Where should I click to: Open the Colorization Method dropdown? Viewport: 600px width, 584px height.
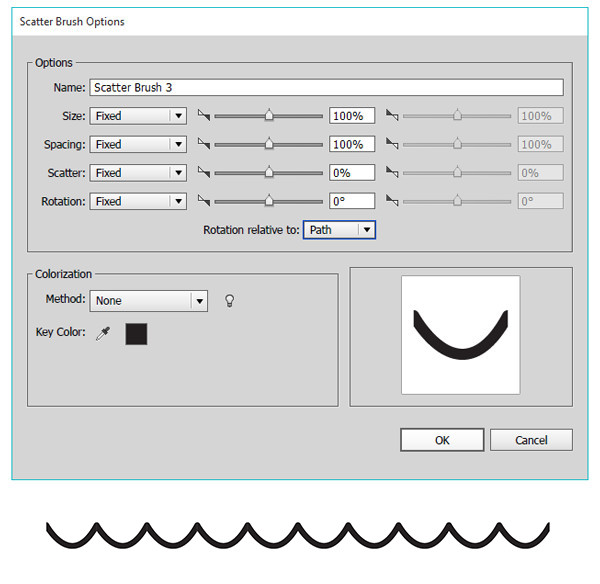pyautogui.click(x=149, y=301)
